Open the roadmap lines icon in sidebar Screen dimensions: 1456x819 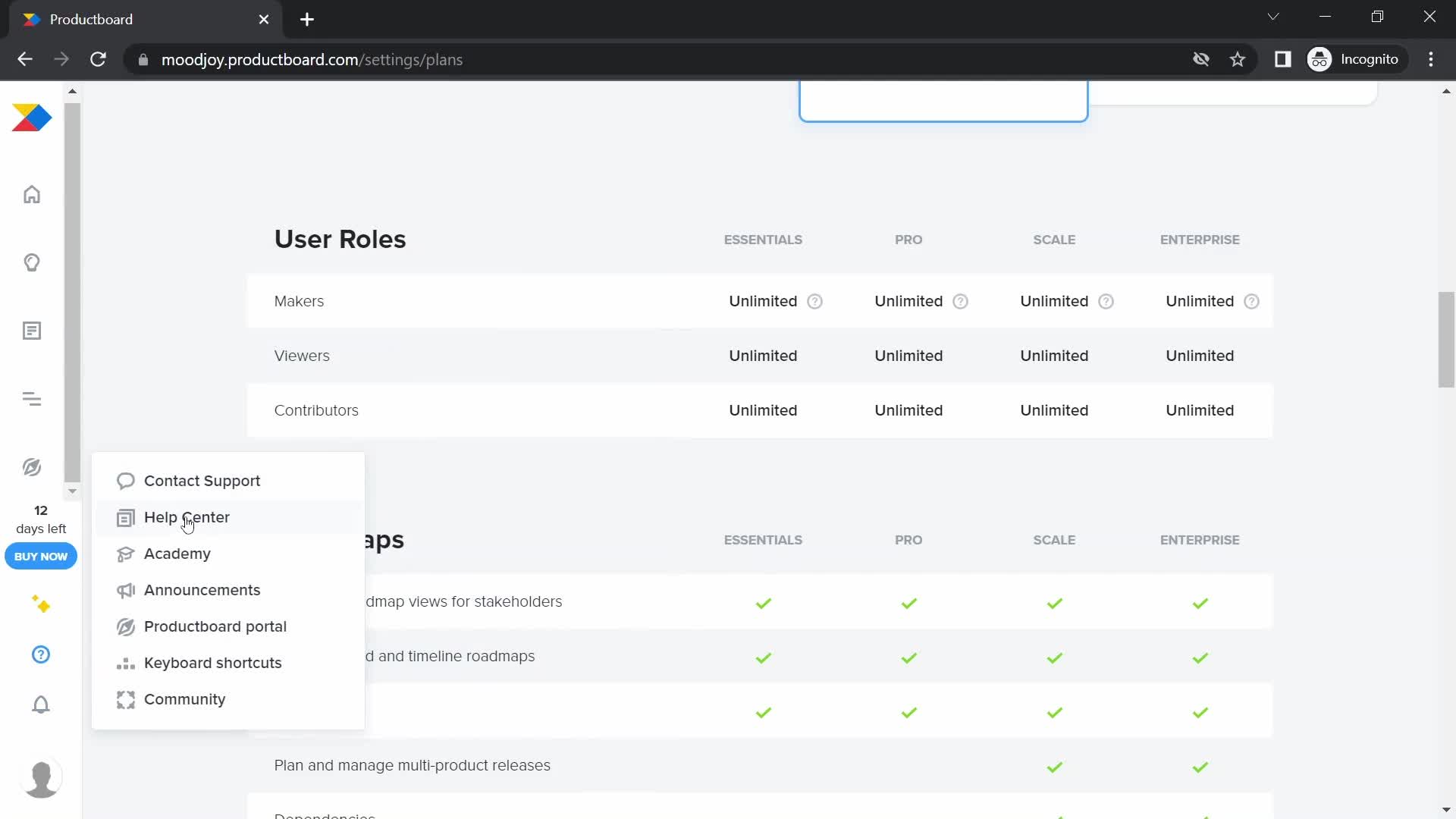pyautogui.click(x=32, y=399)
